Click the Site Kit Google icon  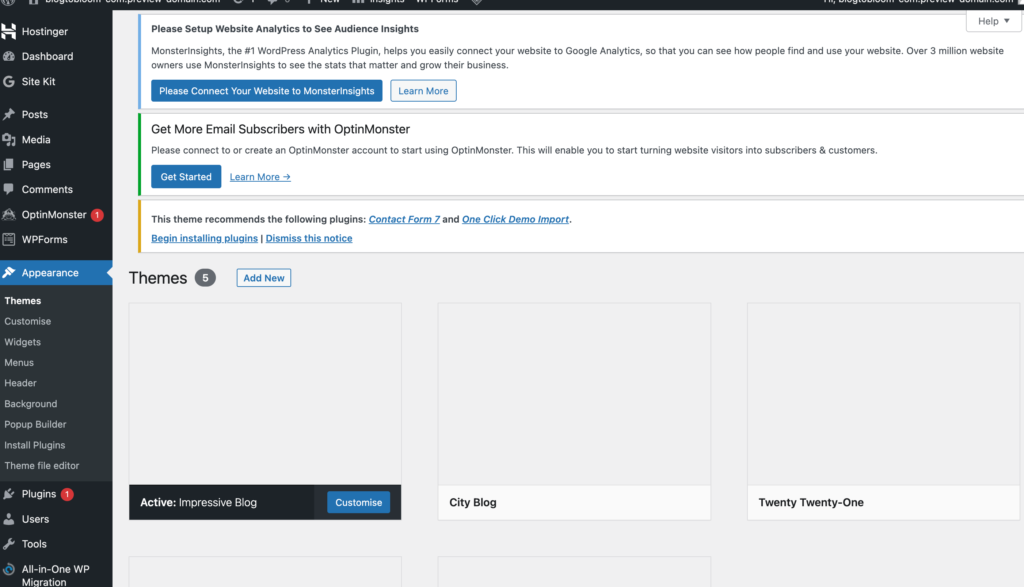8,82
